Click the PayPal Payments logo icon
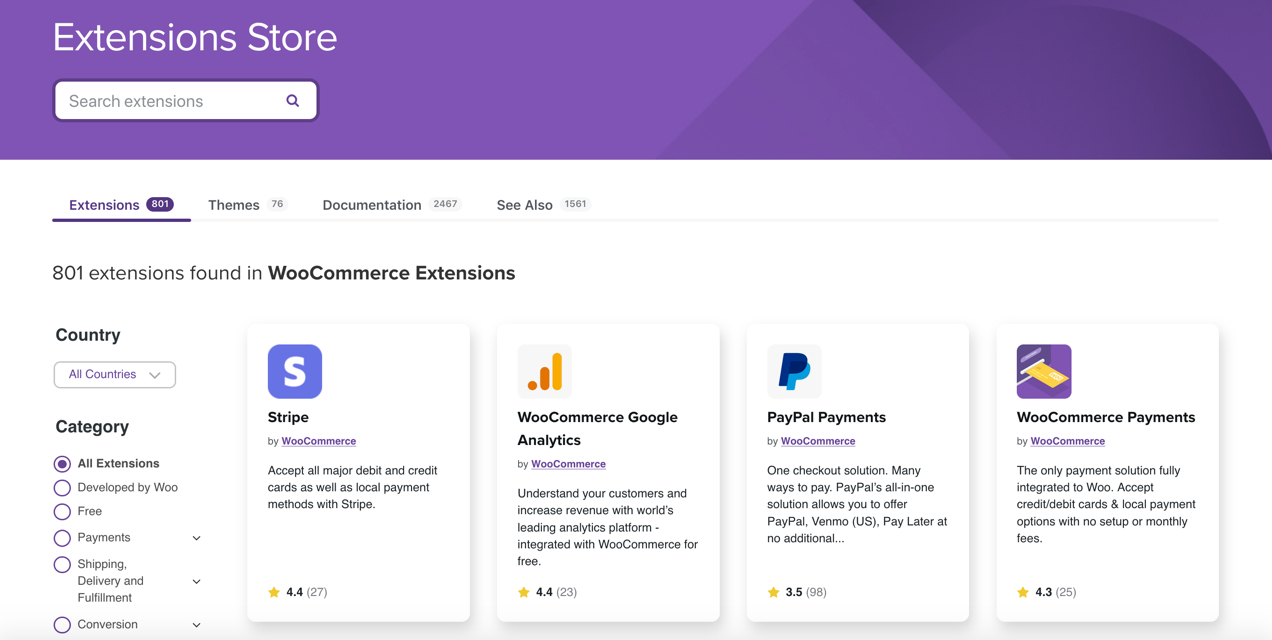This screenshot has height=640, width=1272. tap(793, 371)
